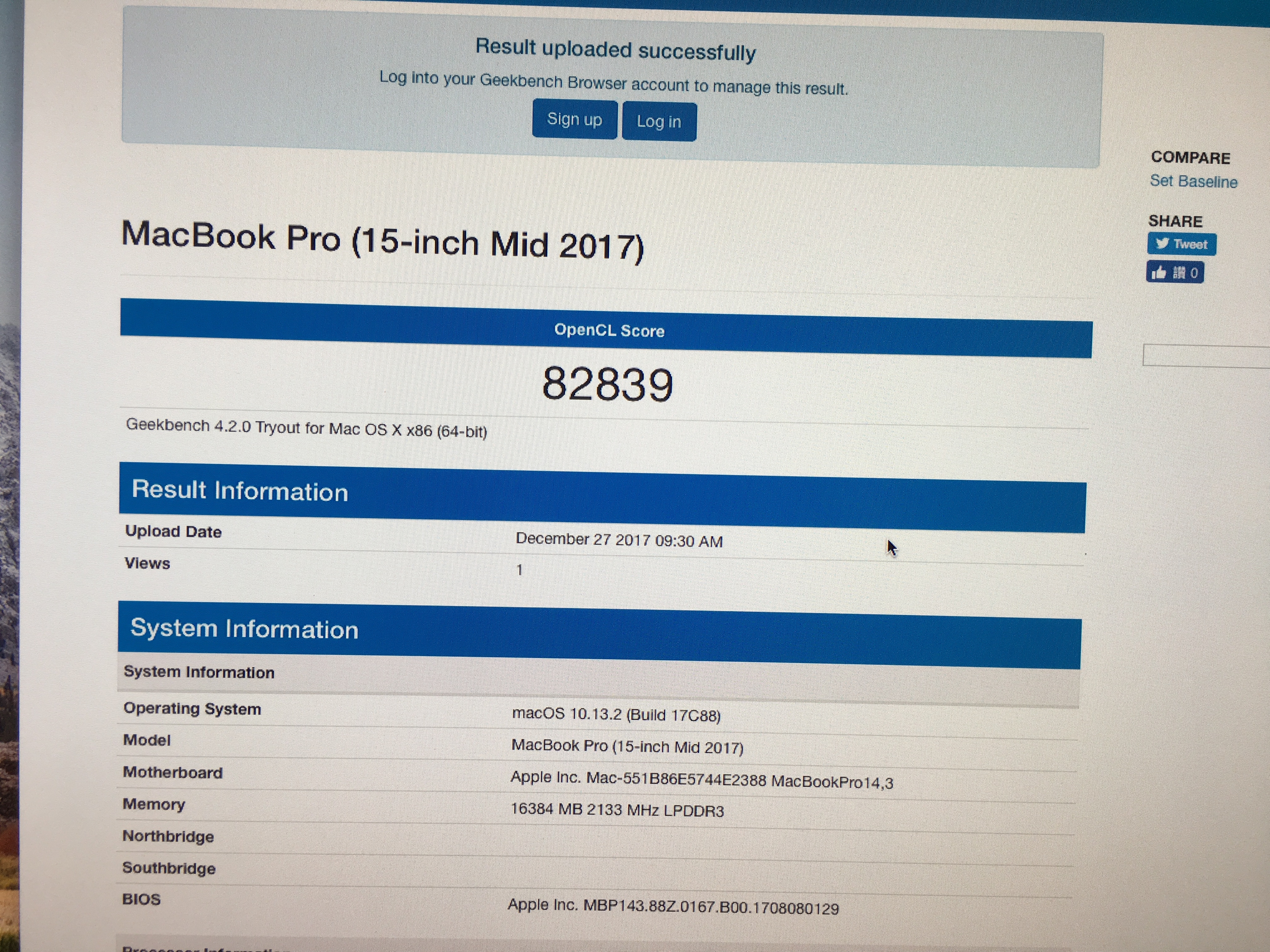Image resolution: width=1270 pixels, height=952 pixels.
Task: Click the COMPARE sidebar heading
Action: tap(1191, 158)
